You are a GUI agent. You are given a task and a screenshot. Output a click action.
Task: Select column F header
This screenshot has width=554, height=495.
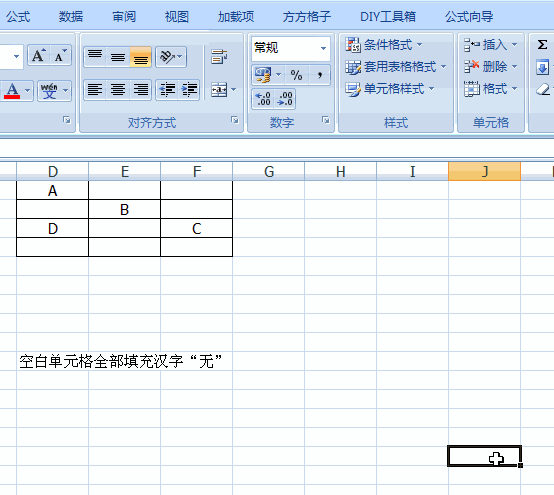coord(196,171)
